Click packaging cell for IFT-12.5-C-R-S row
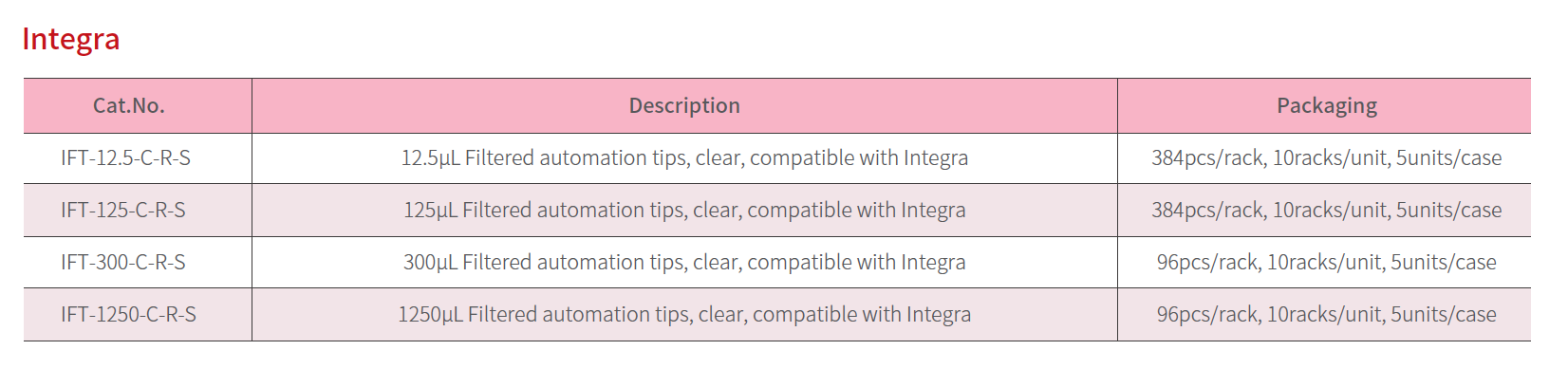Screen dimensions: 1568x387 (1327, 158)
